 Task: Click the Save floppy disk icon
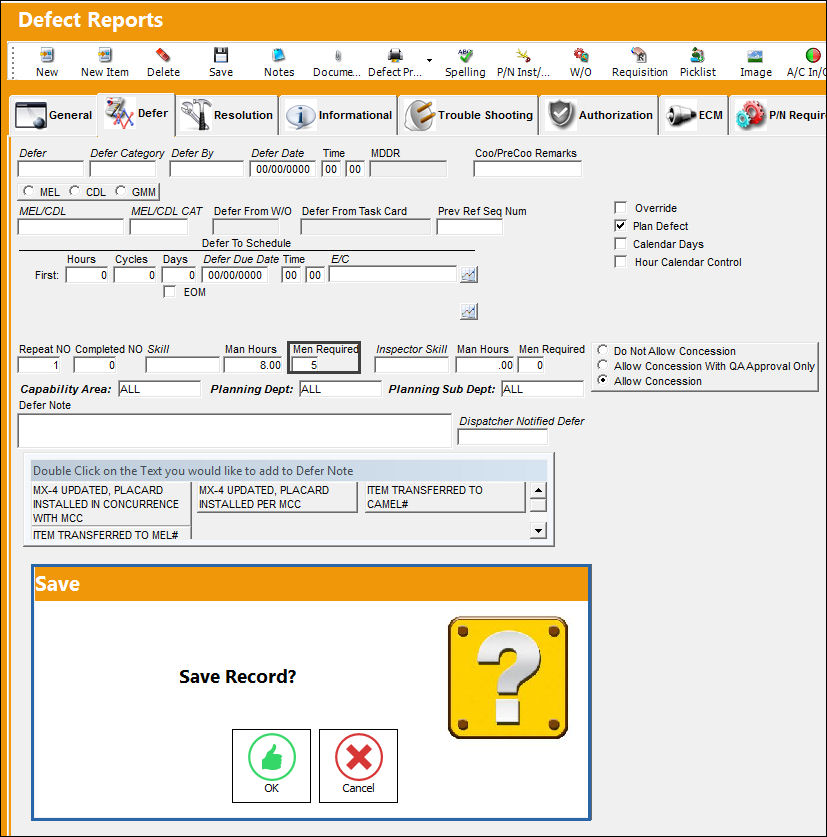click(220, 55)
